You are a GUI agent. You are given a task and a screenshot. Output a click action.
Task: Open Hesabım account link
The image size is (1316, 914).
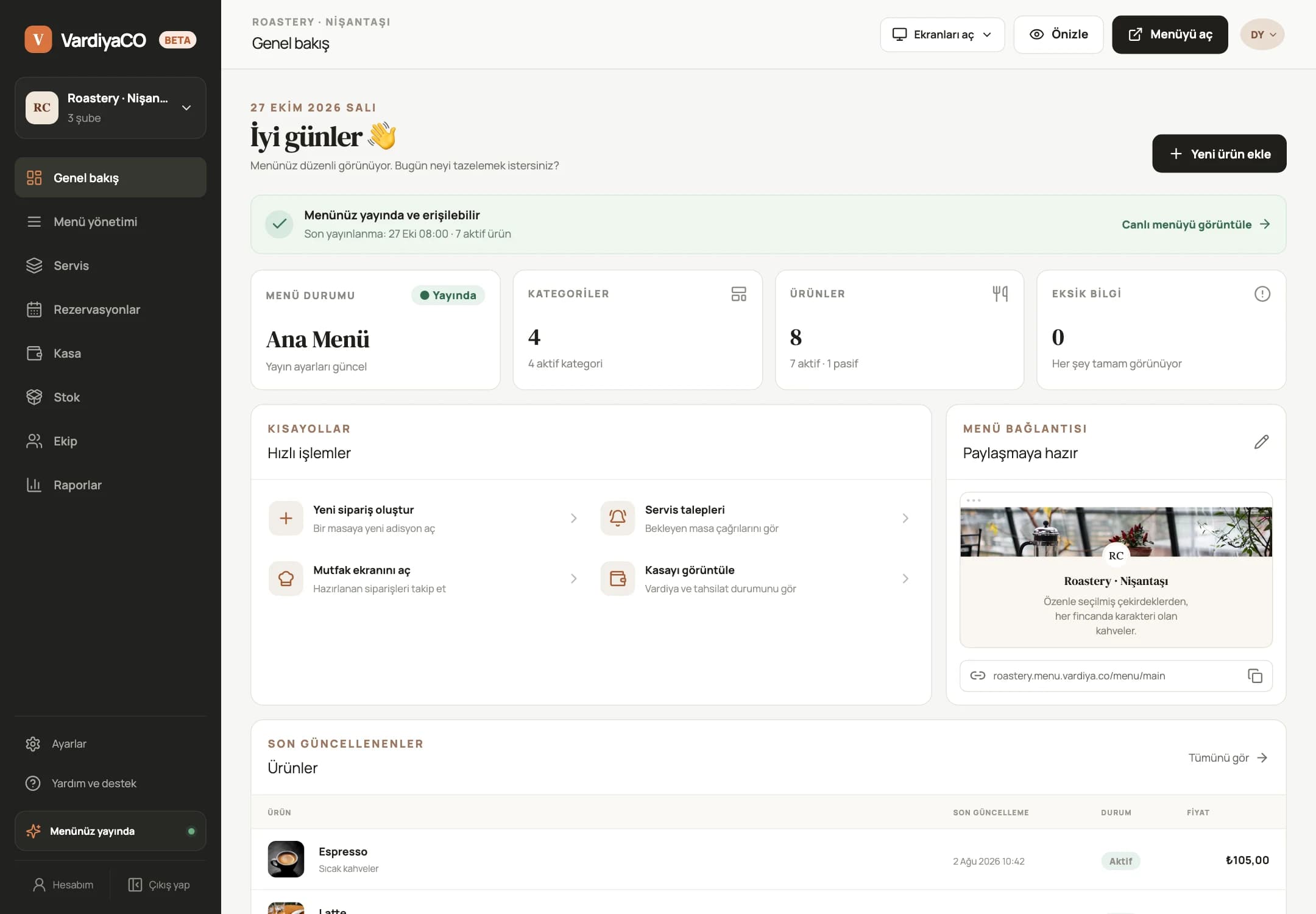(x=63, y=885)
